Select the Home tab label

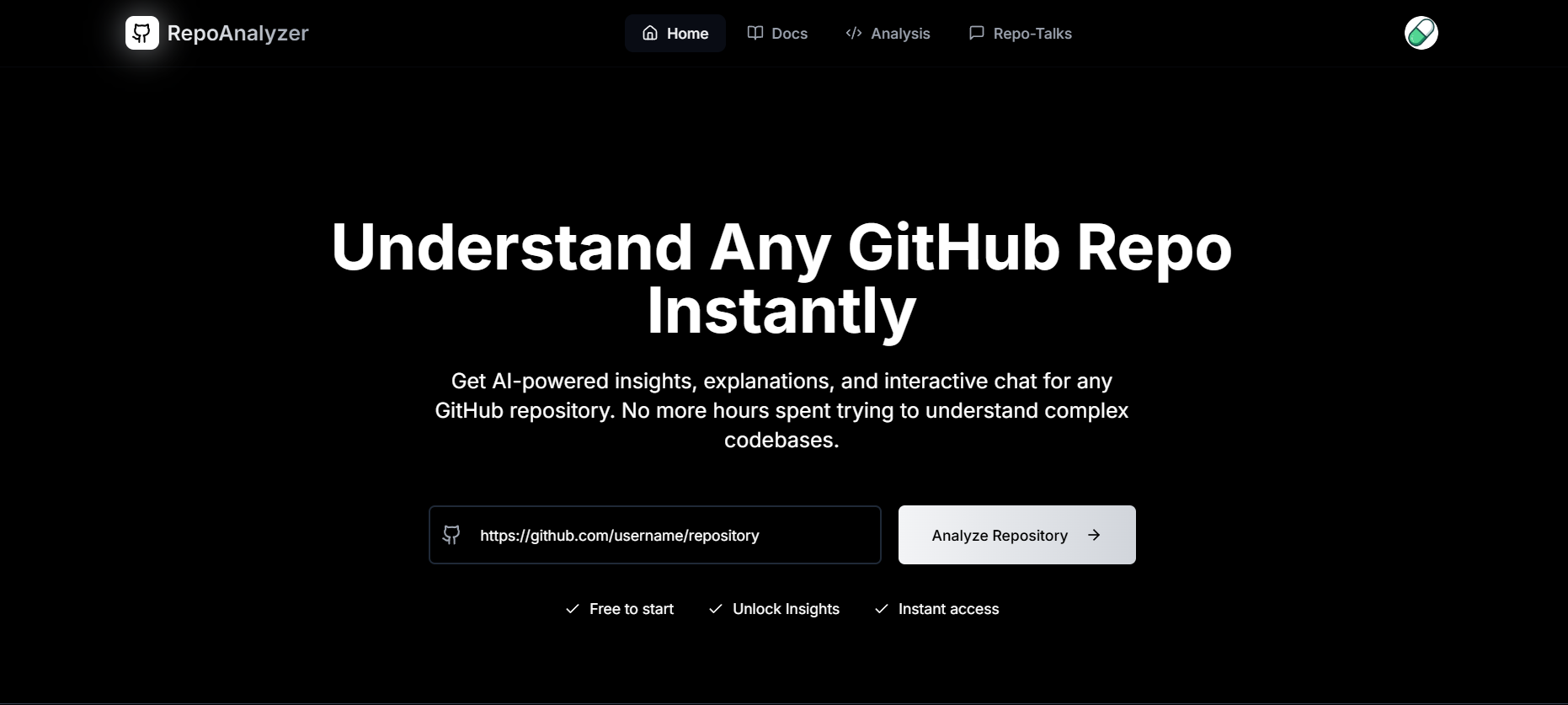pos(687,34)
